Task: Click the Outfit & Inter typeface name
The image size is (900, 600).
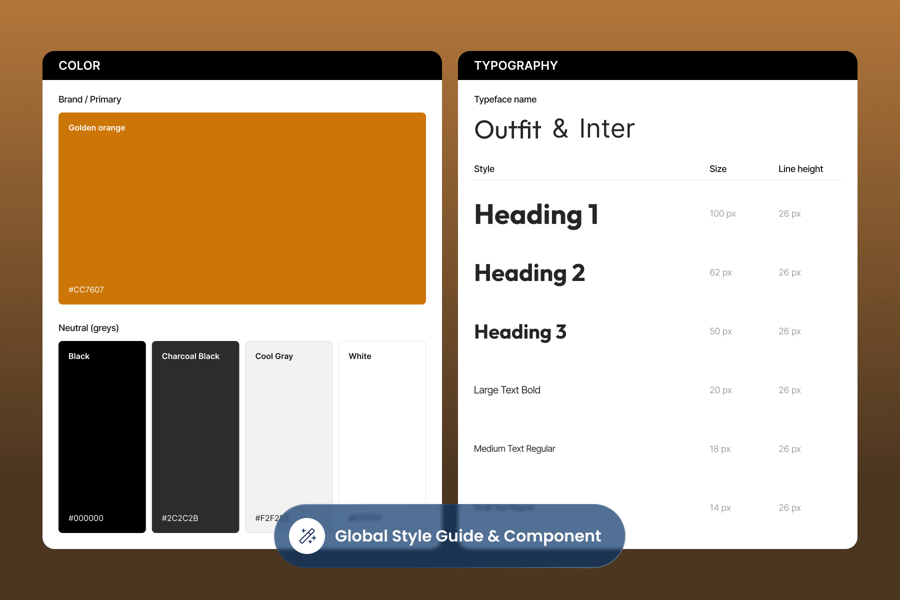Action: pyautogui.click(x=554, y=129)
